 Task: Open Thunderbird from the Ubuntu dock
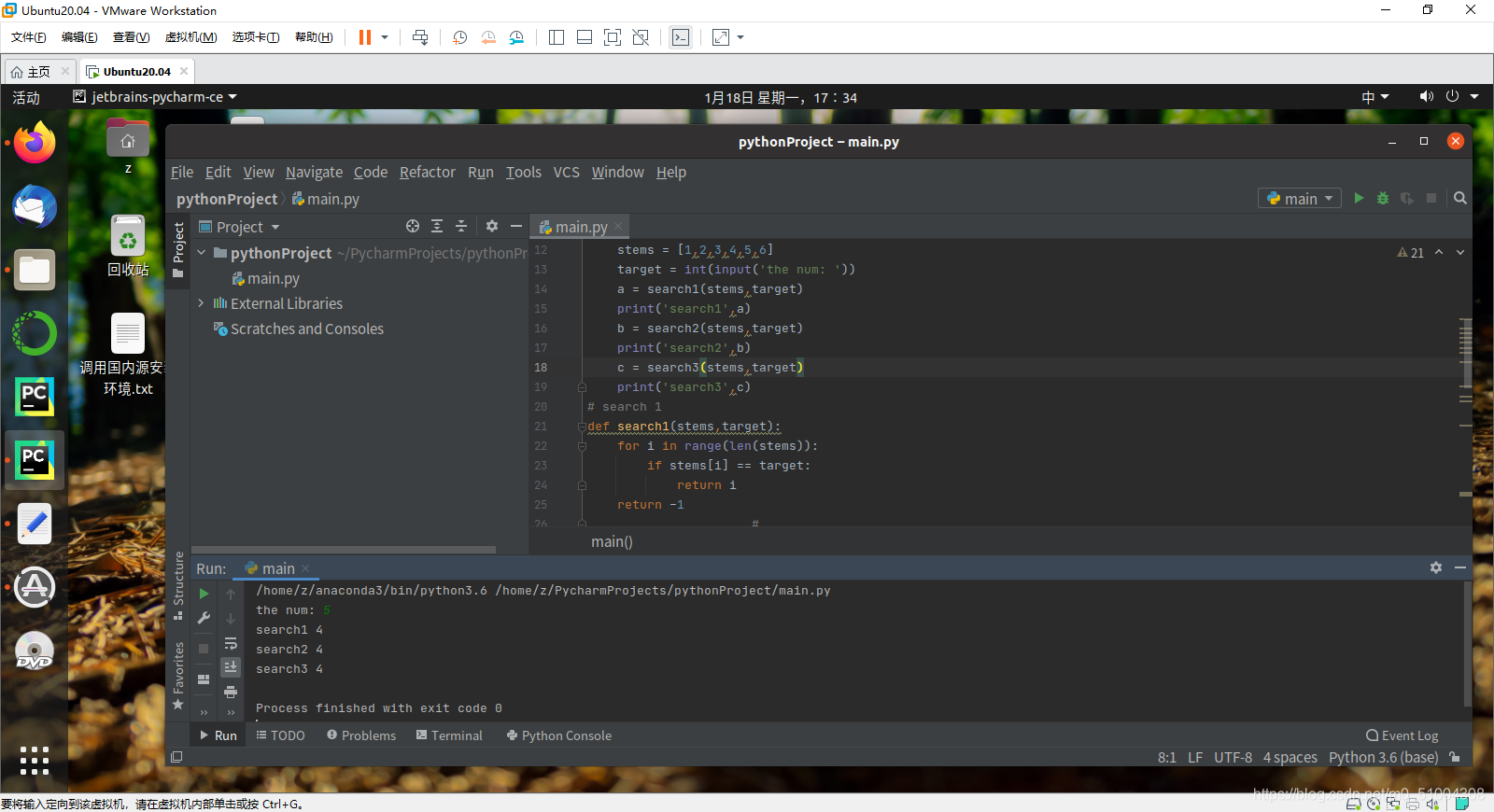click(x=35, y=206)
